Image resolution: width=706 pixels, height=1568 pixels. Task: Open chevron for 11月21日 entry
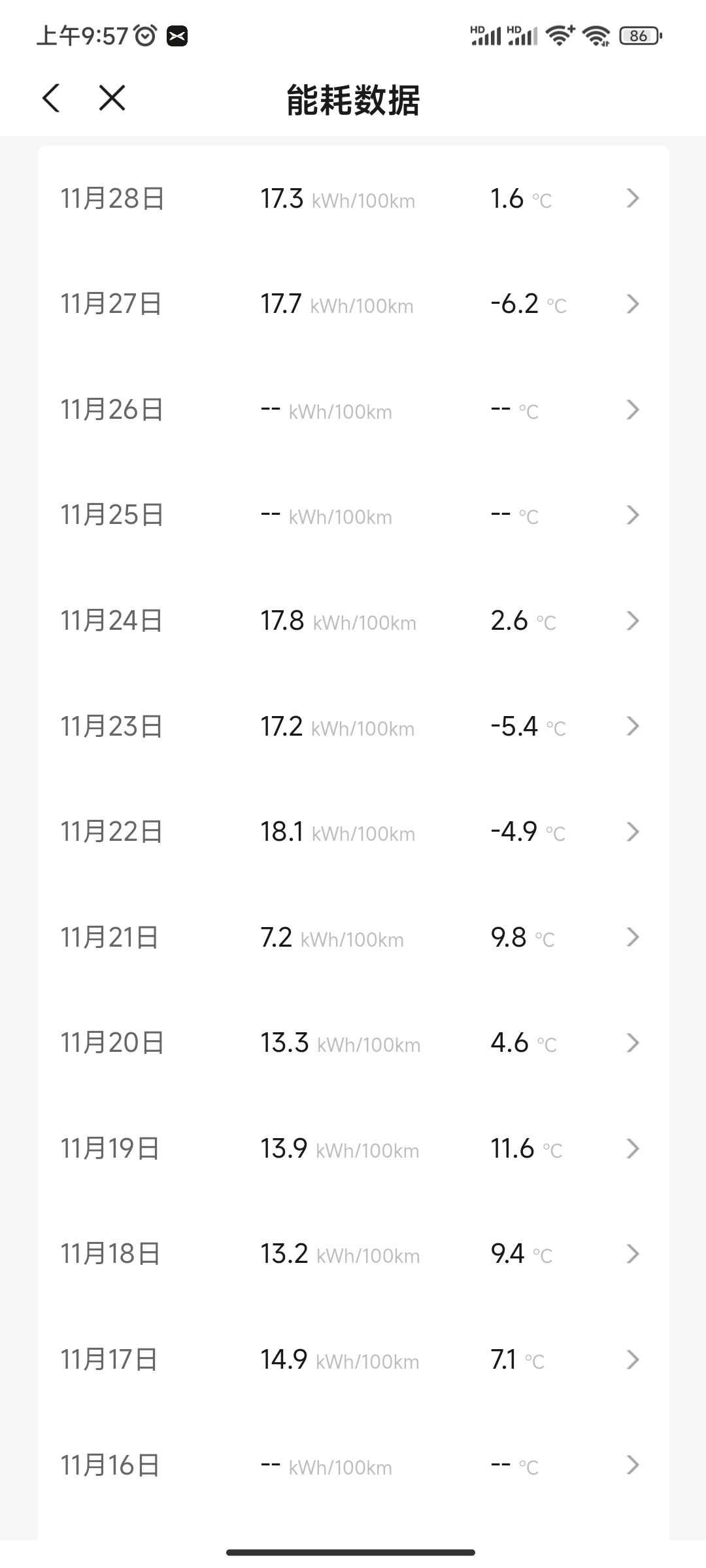pos(632,938)
